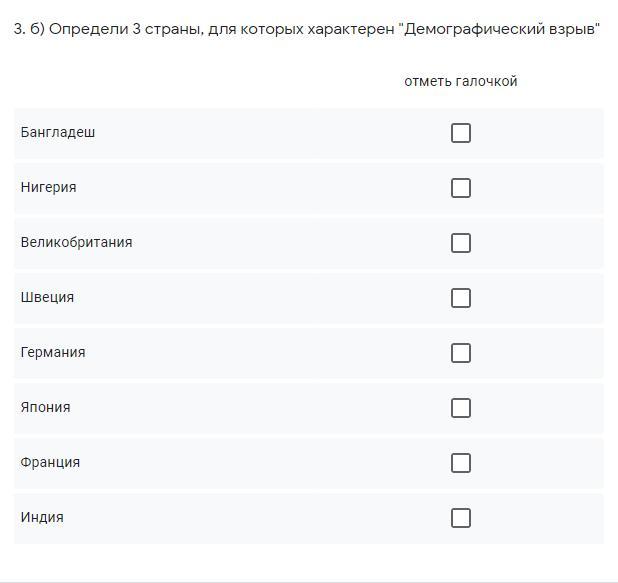The image size is (618, 583).
Task: Mark the Швеция checkbox
Action: coord(461,298)
